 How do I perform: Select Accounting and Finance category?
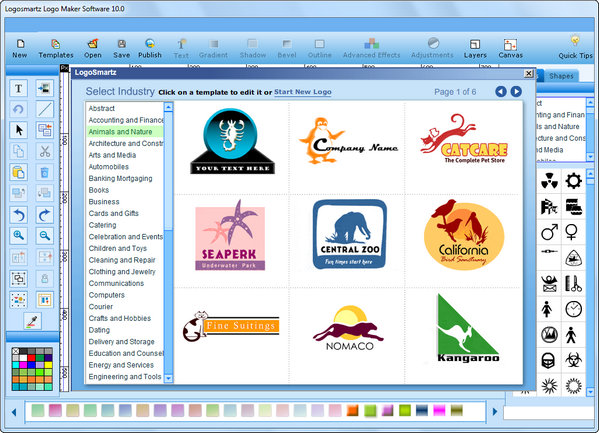(125, 120)
